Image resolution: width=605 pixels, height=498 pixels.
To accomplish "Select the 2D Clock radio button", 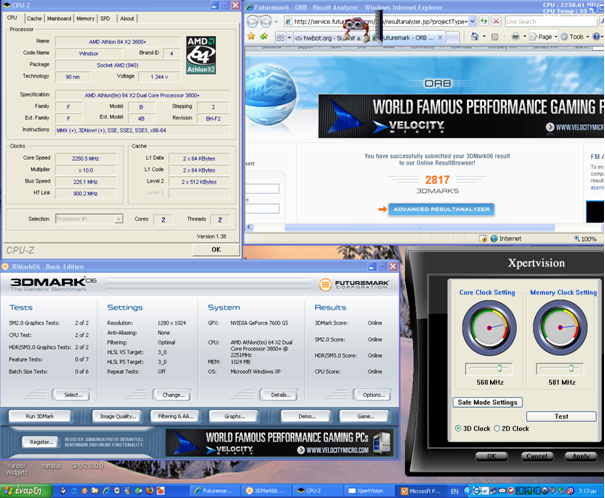I will pos(497,429).
